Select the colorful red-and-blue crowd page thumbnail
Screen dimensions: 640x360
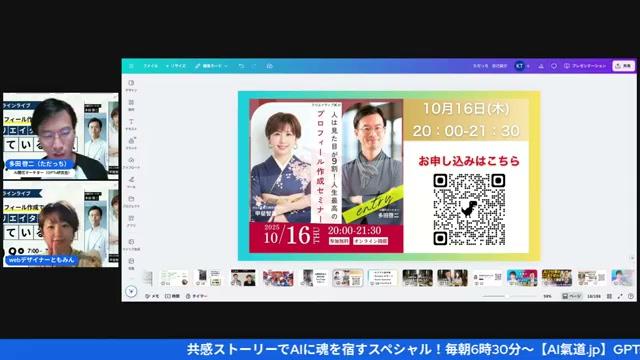(278, 278)
